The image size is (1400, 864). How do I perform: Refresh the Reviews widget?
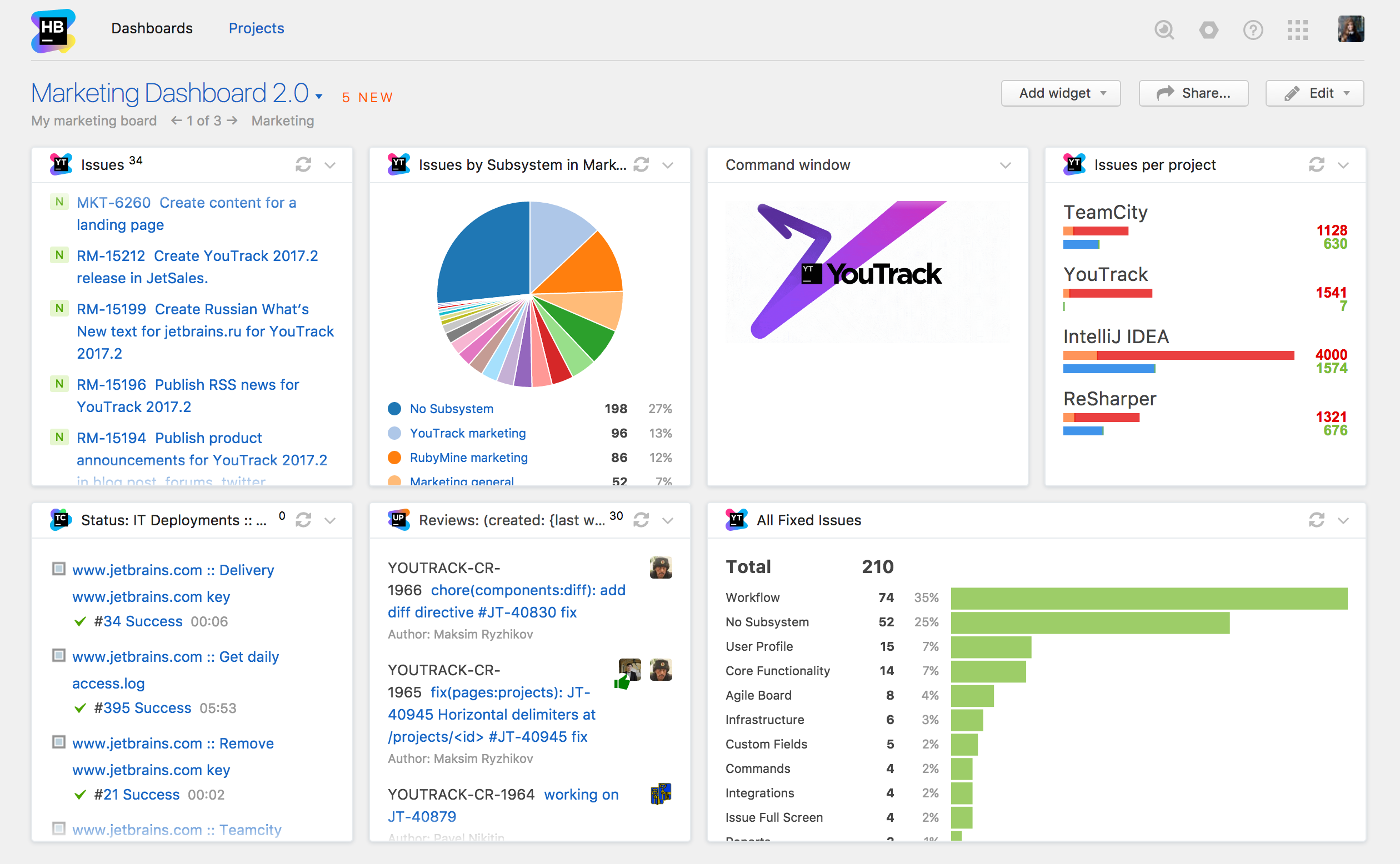coord(641,520)
